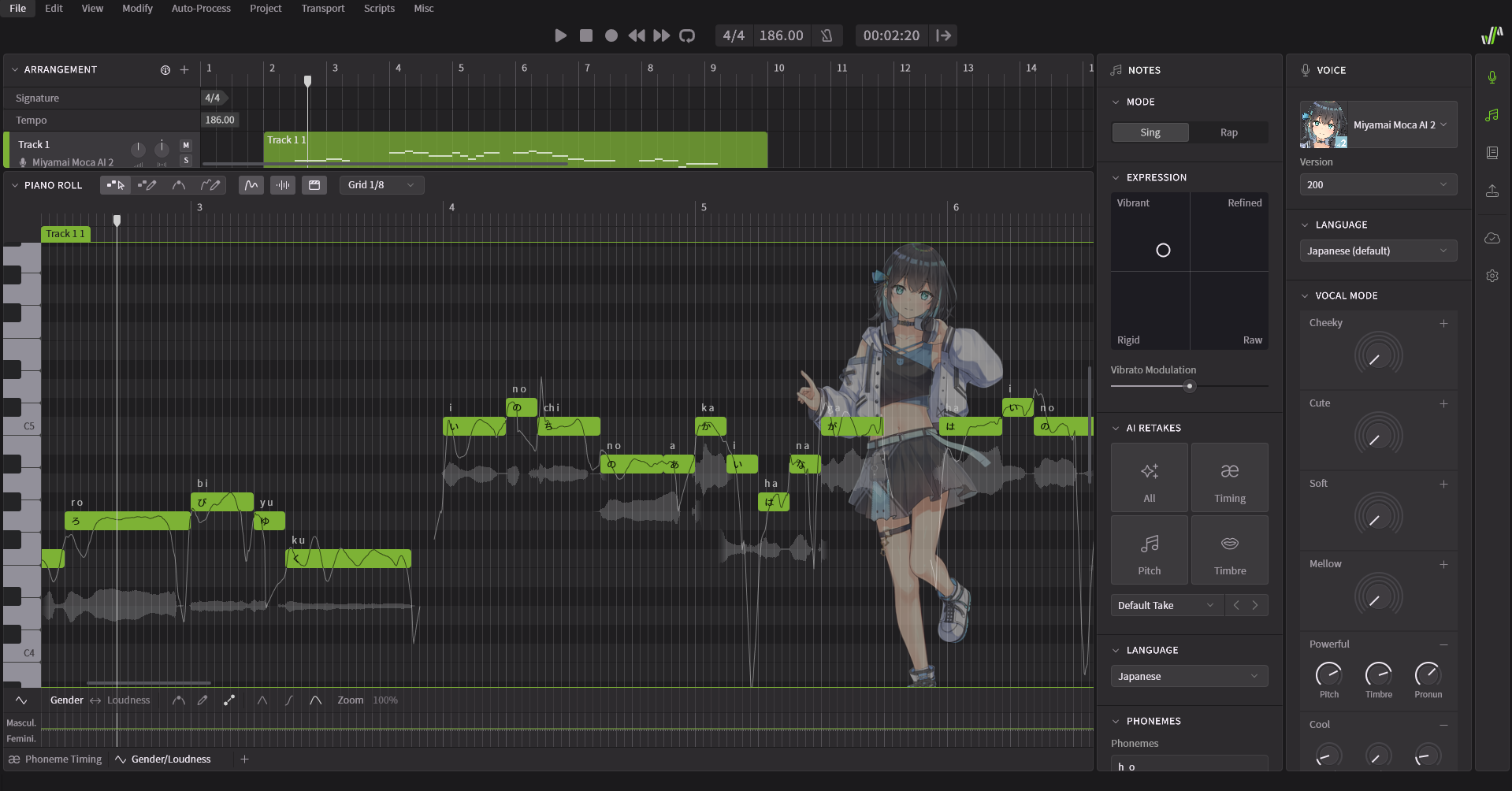
Task: Generate AI retake for All
Action: point(1150,477)
